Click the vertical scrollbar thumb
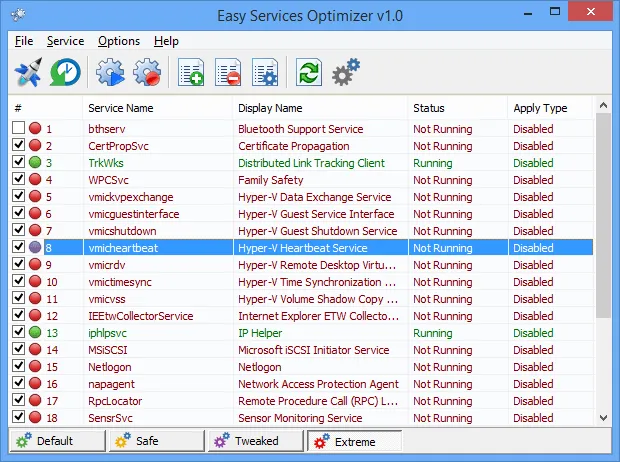Screen dimensions: 620x462 pos(603,215)
